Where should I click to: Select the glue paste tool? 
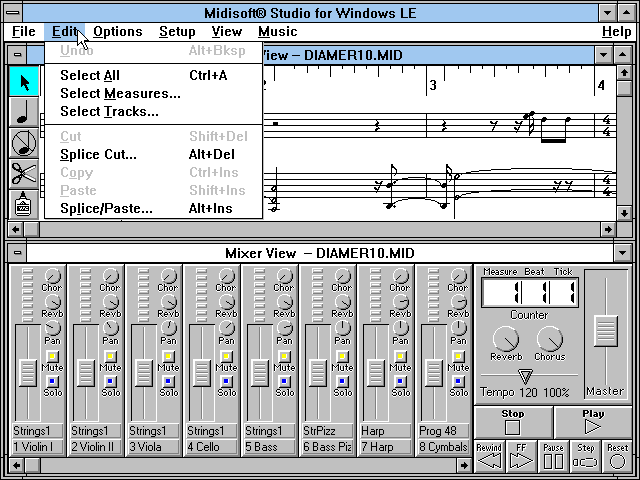click(x=24, y=204)
